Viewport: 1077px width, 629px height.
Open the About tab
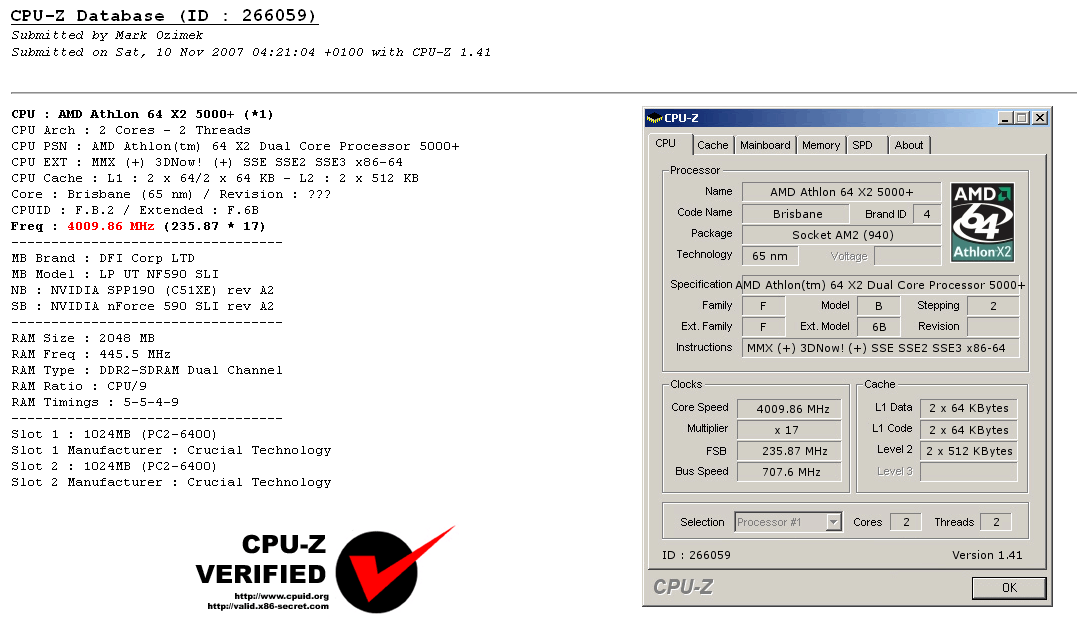pyautogui.click(x=909, y=145)
